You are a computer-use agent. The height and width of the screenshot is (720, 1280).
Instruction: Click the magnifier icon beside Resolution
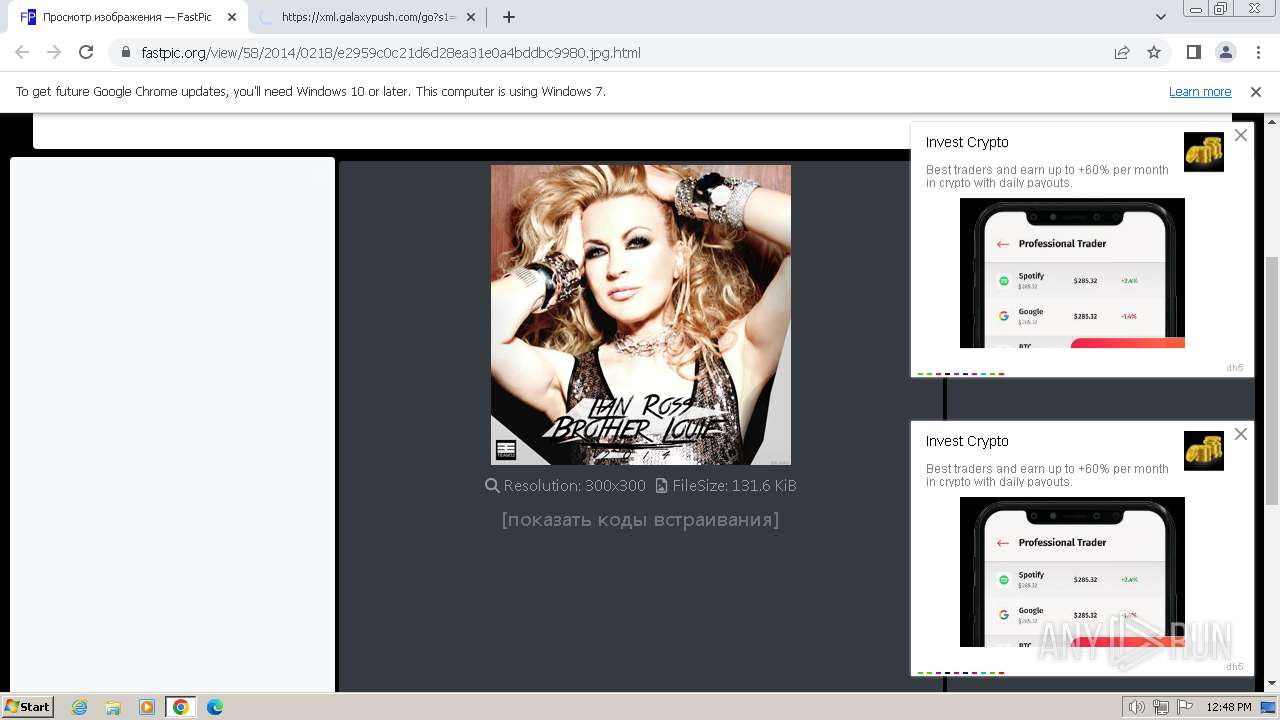click(x=492, y=486)
